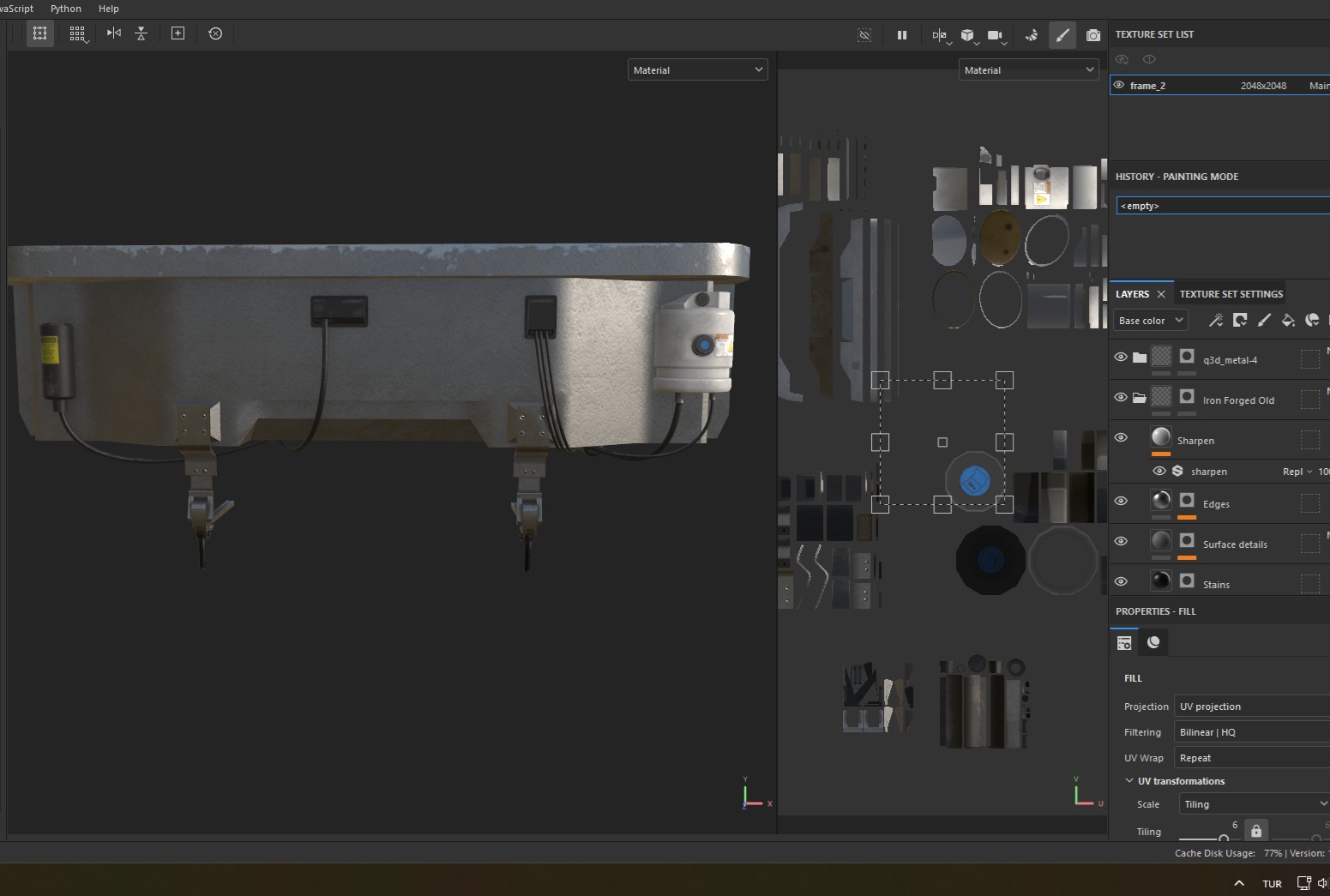This screenshot has height=896, width=1330.
Task: Hide the Edges layer
Action: tap(1121, 501)
